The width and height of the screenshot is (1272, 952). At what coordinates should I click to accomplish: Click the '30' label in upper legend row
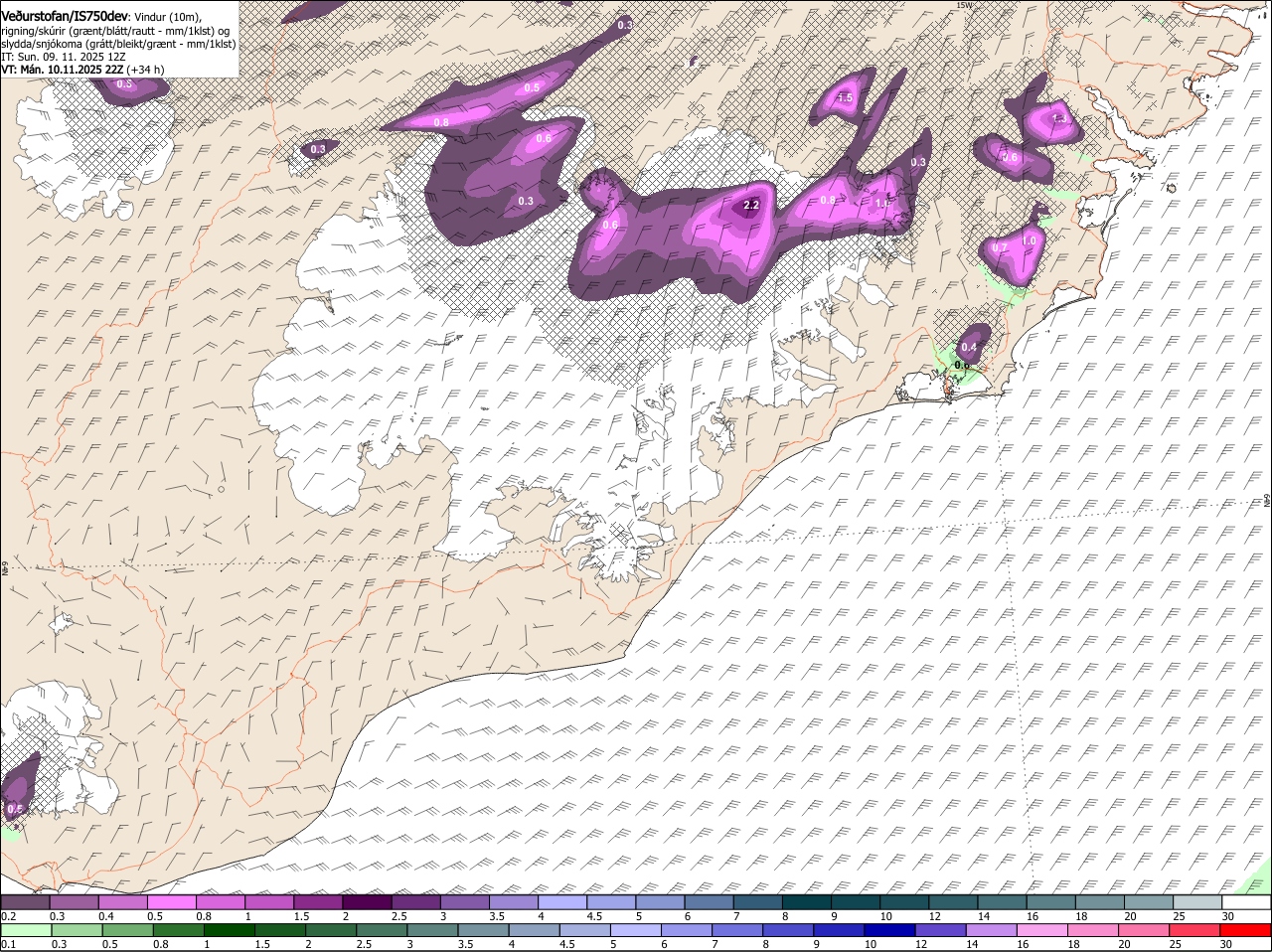tap(1228, 916)
